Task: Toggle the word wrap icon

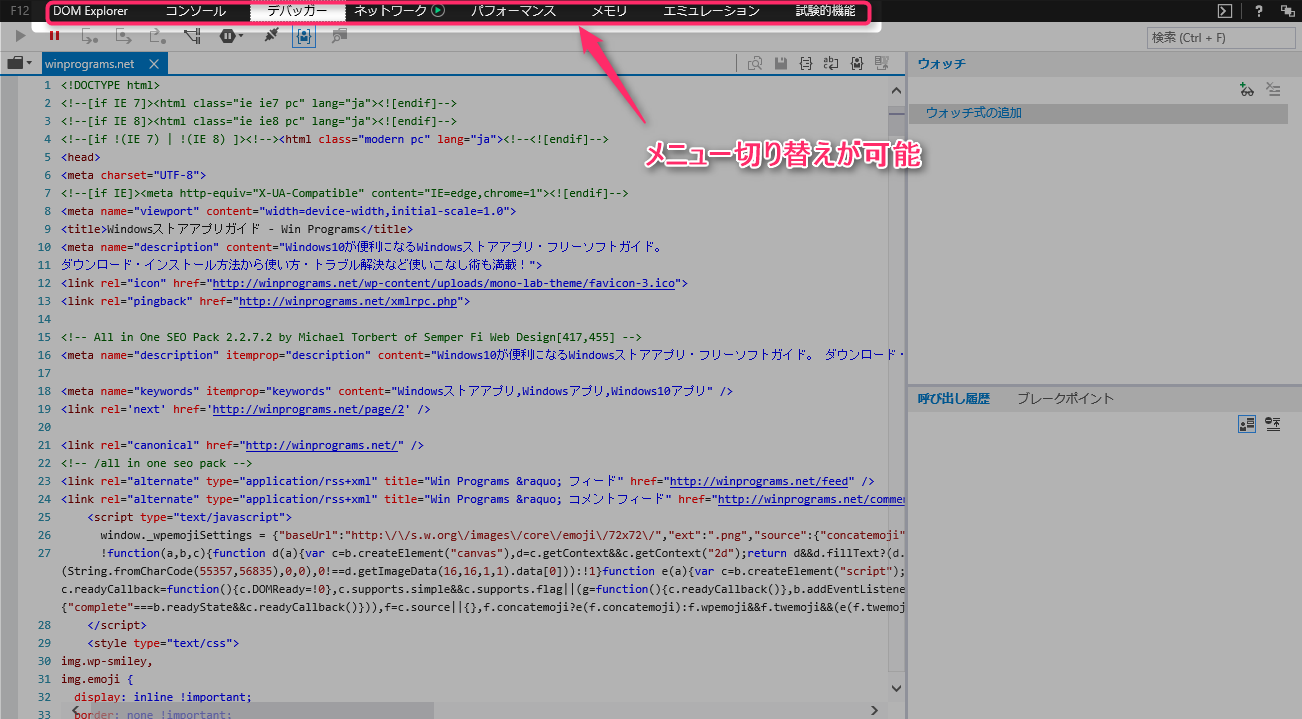Action: coord(831,63)
